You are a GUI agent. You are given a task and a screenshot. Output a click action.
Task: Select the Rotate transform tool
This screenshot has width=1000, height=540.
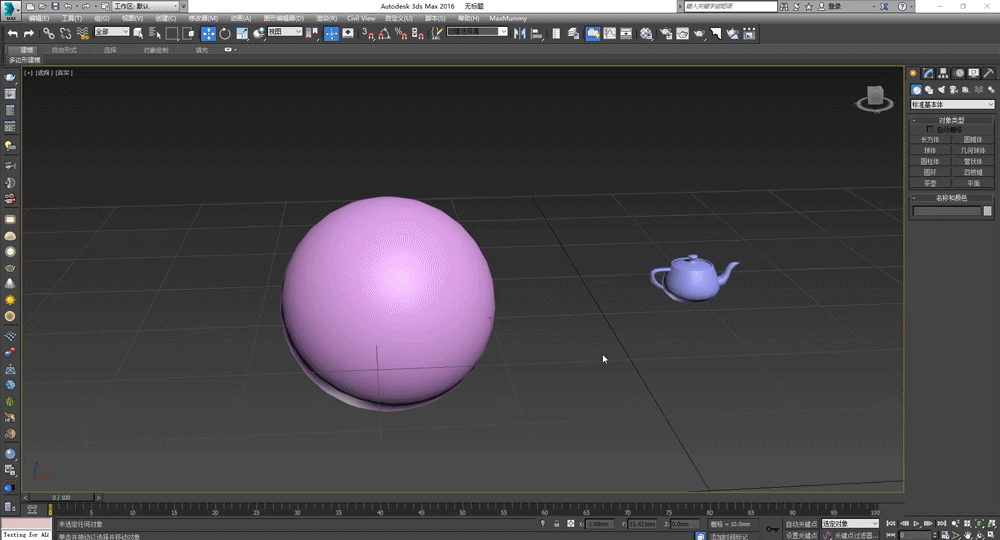[x=225, y=33]
